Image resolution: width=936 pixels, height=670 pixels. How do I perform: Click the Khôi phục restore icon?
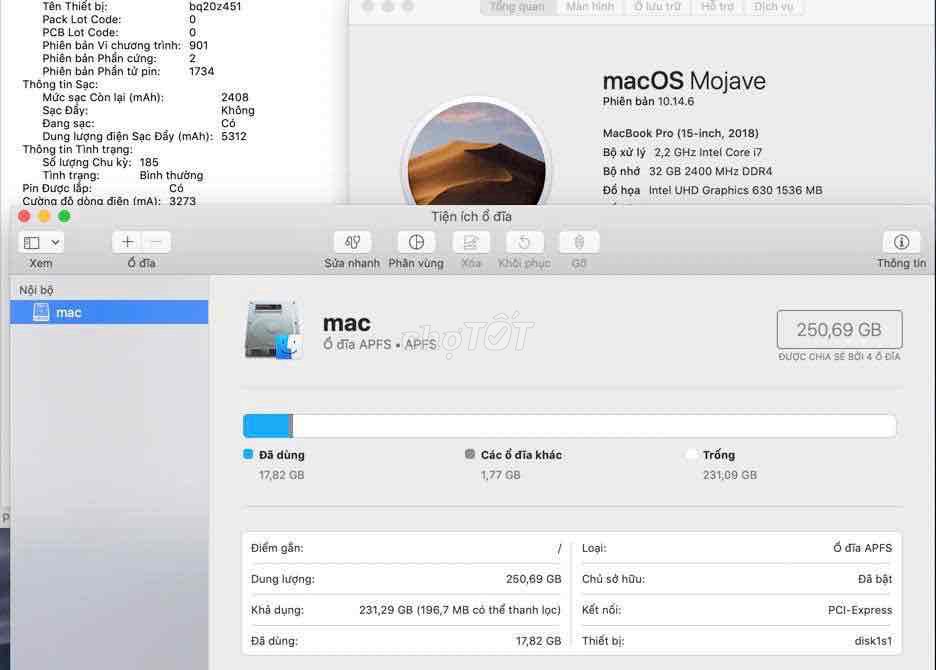(523, 243)
